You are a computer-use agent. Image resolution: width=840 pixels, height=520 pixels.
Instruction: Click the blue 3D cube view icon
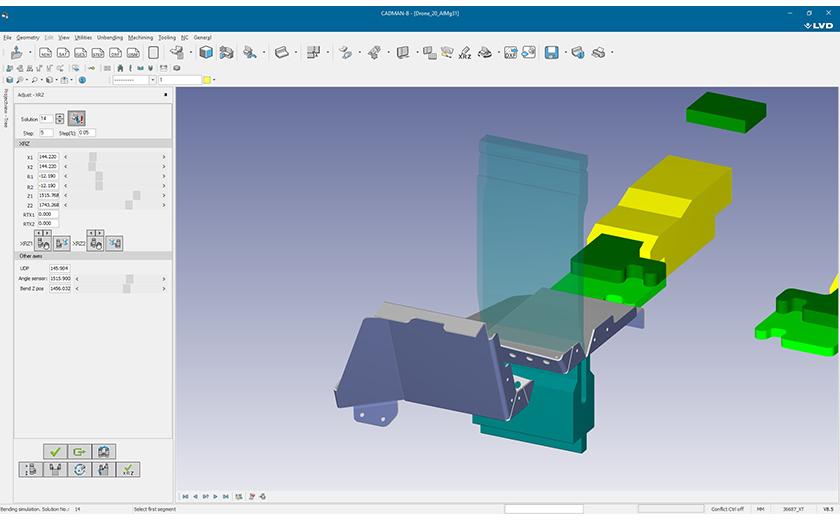click(x=206, y=52)
